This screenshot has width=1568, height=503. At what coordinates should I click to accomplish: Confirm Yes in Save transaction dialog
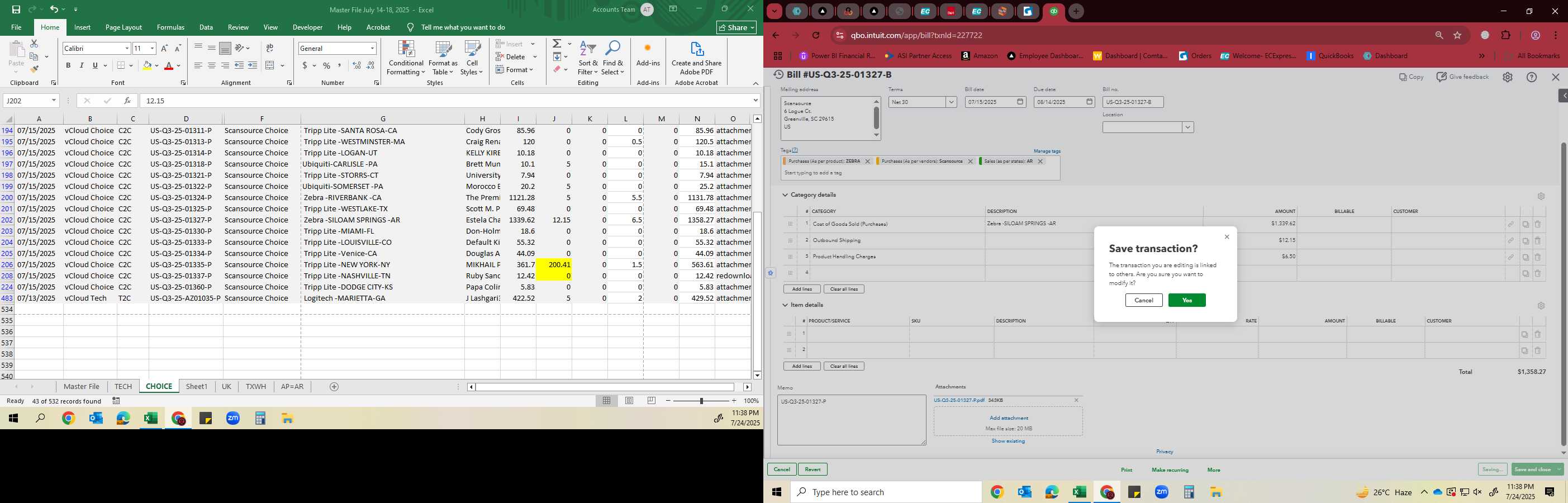pyautogui.click(x=1187, y=300)
